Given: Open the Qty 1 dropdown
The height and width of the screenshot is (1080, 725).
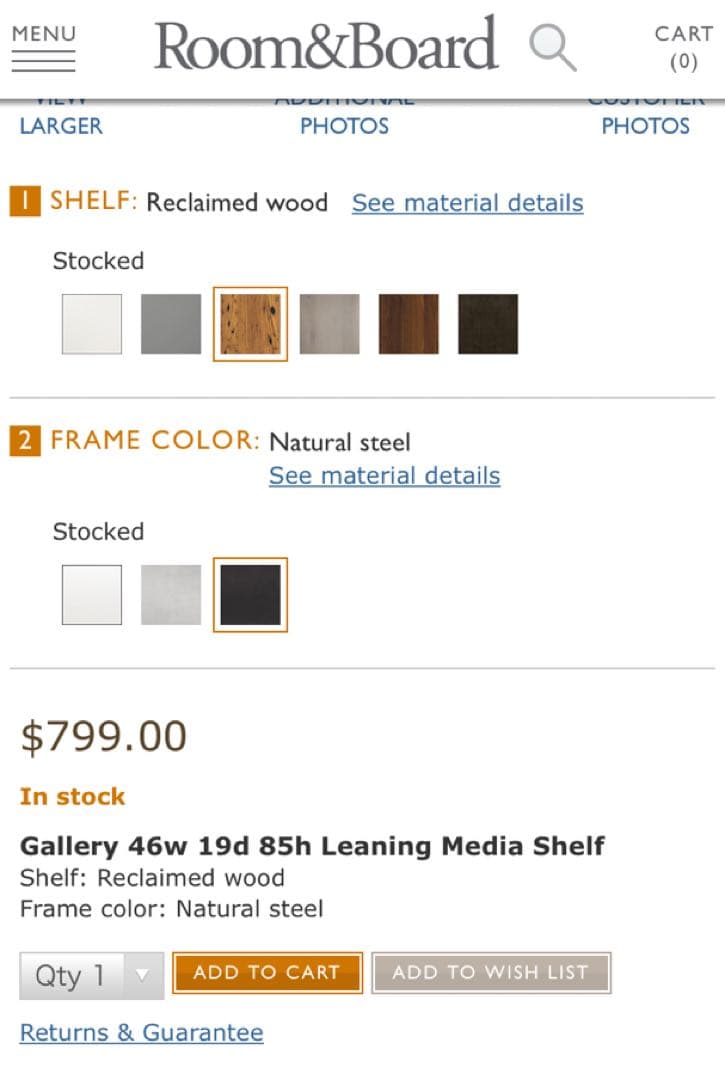Looking at the screenshot, I should (91, 975).
